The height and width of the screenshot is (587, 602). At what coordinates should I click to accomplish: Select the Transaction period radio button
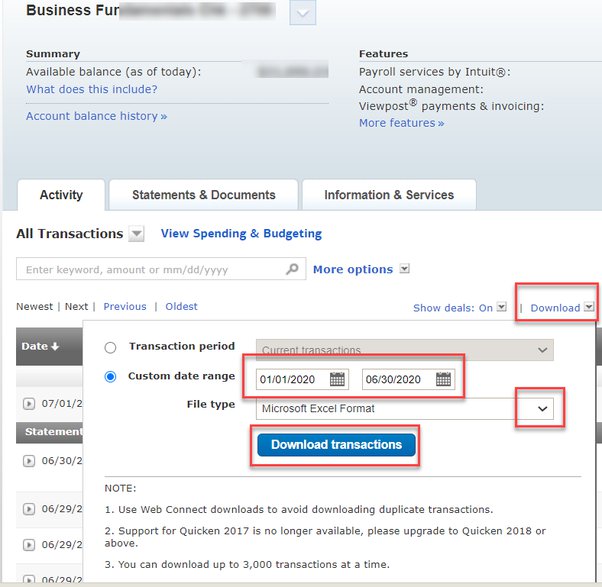point(110,347)
